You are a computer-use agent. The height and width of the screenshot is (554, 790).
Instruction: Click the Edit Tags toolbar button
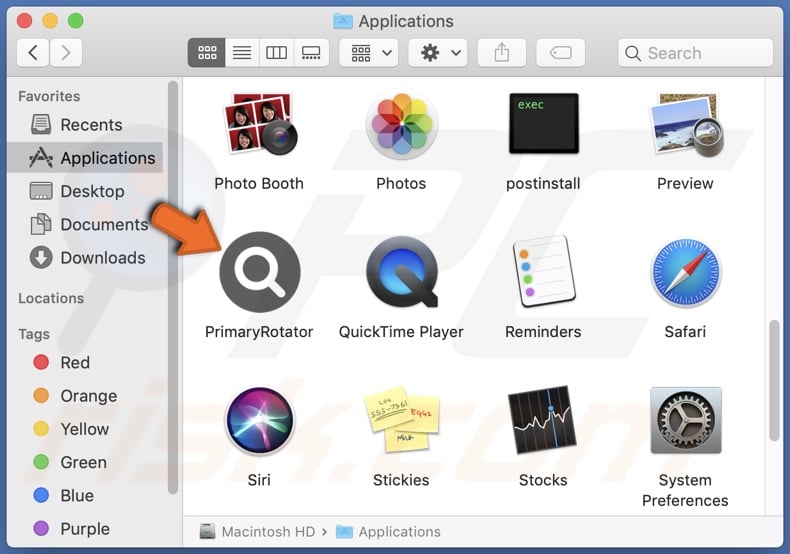(x=560, y=52)
